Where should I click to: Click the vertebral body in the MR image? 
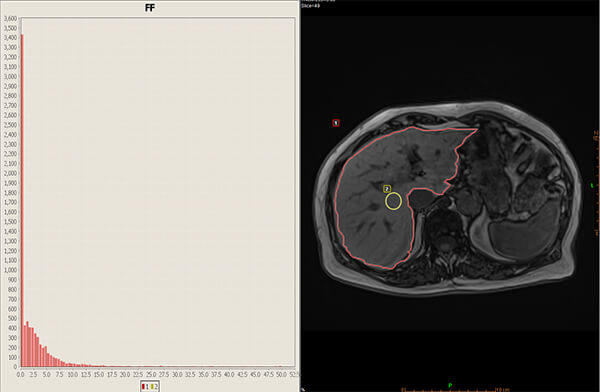click(445, 221)
